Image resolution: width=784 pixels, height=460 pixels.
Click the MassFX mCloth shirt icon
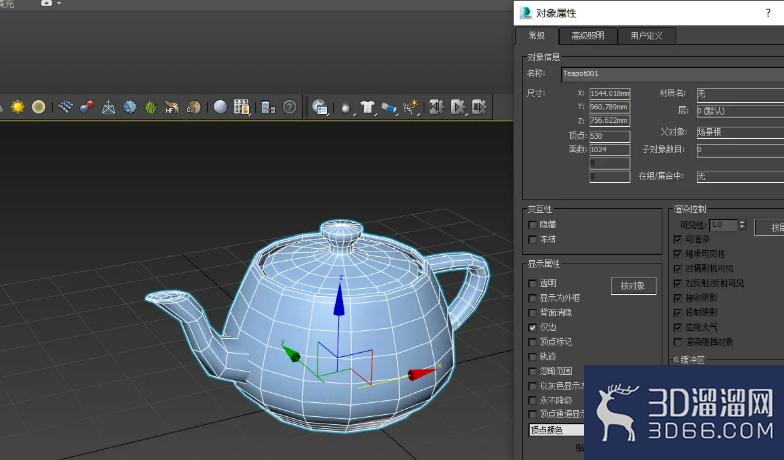(x=367, y=107)
